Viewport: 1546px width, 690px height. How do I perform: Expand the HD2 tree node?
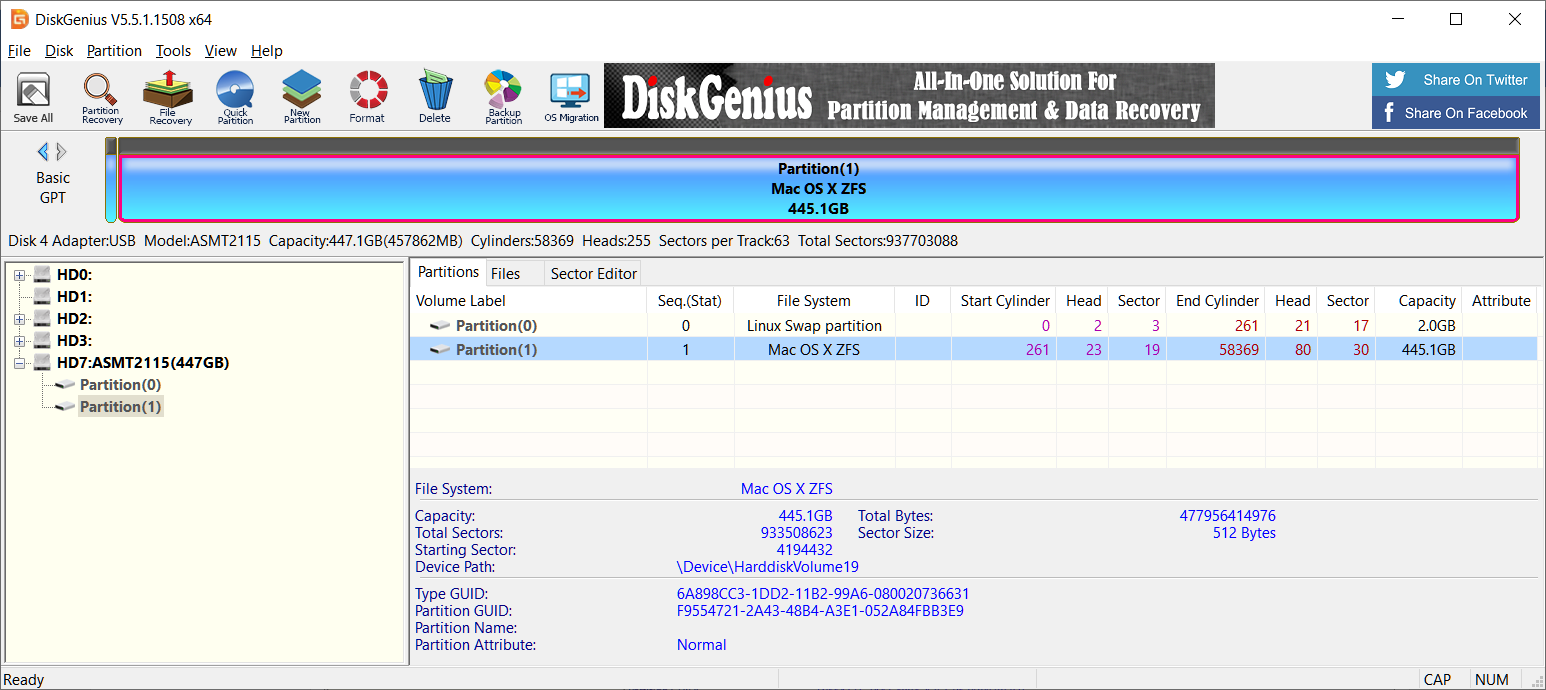pos(20,319)
